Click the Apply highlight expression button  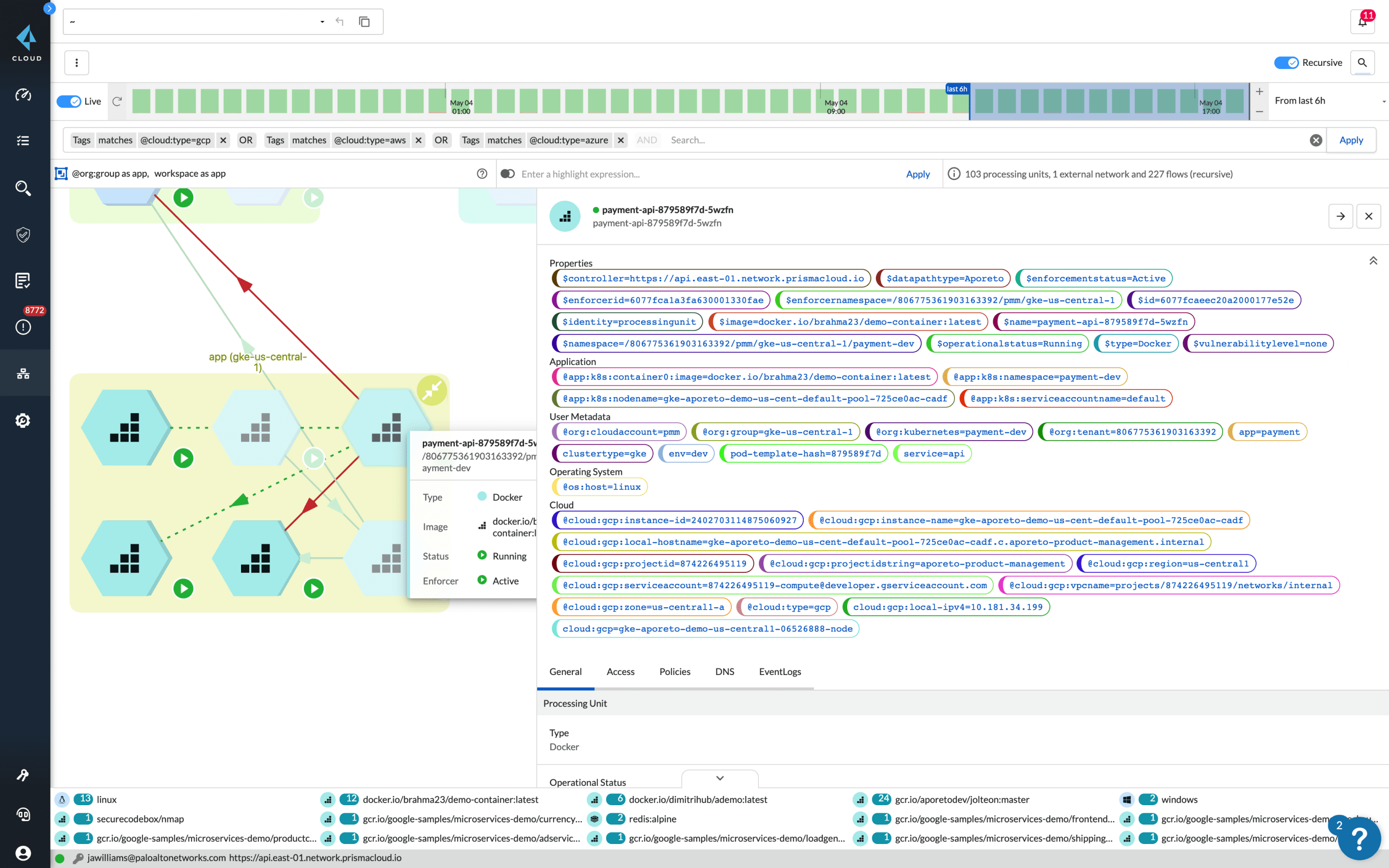pos(917,173)
